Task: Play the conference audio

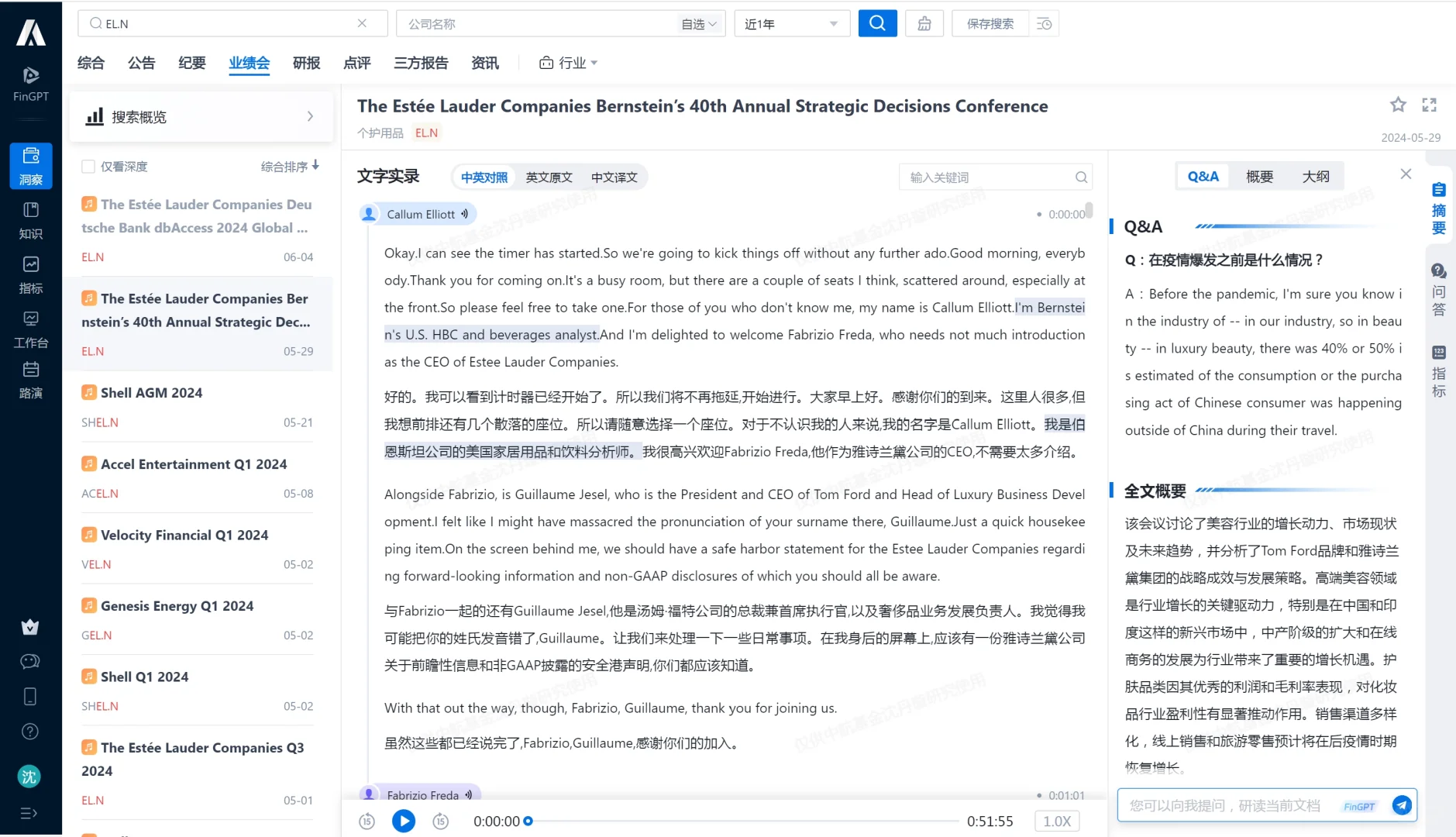Action: [x=404, y=821]
